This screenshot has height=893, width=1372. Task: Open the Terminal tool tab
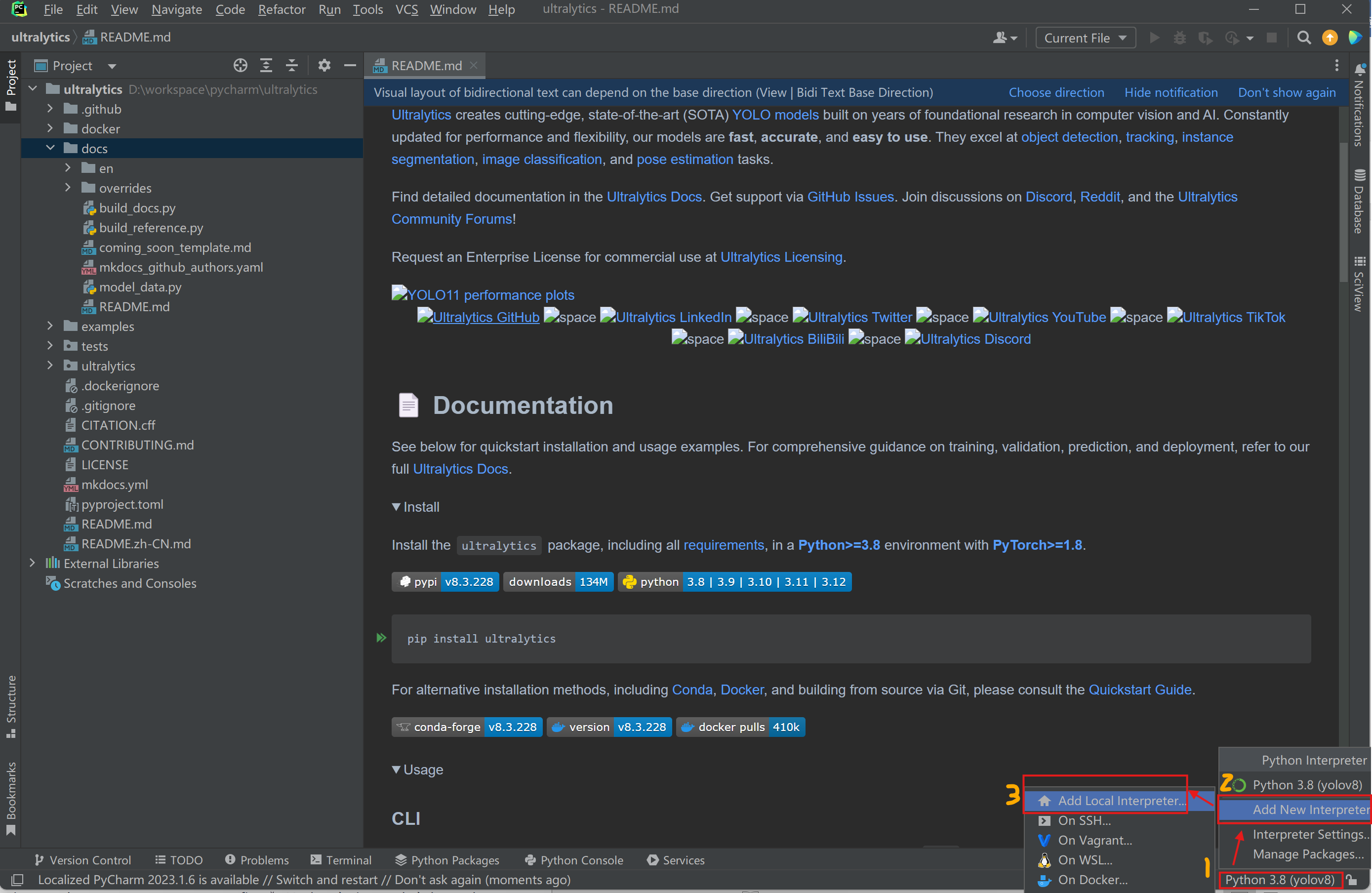341,859
